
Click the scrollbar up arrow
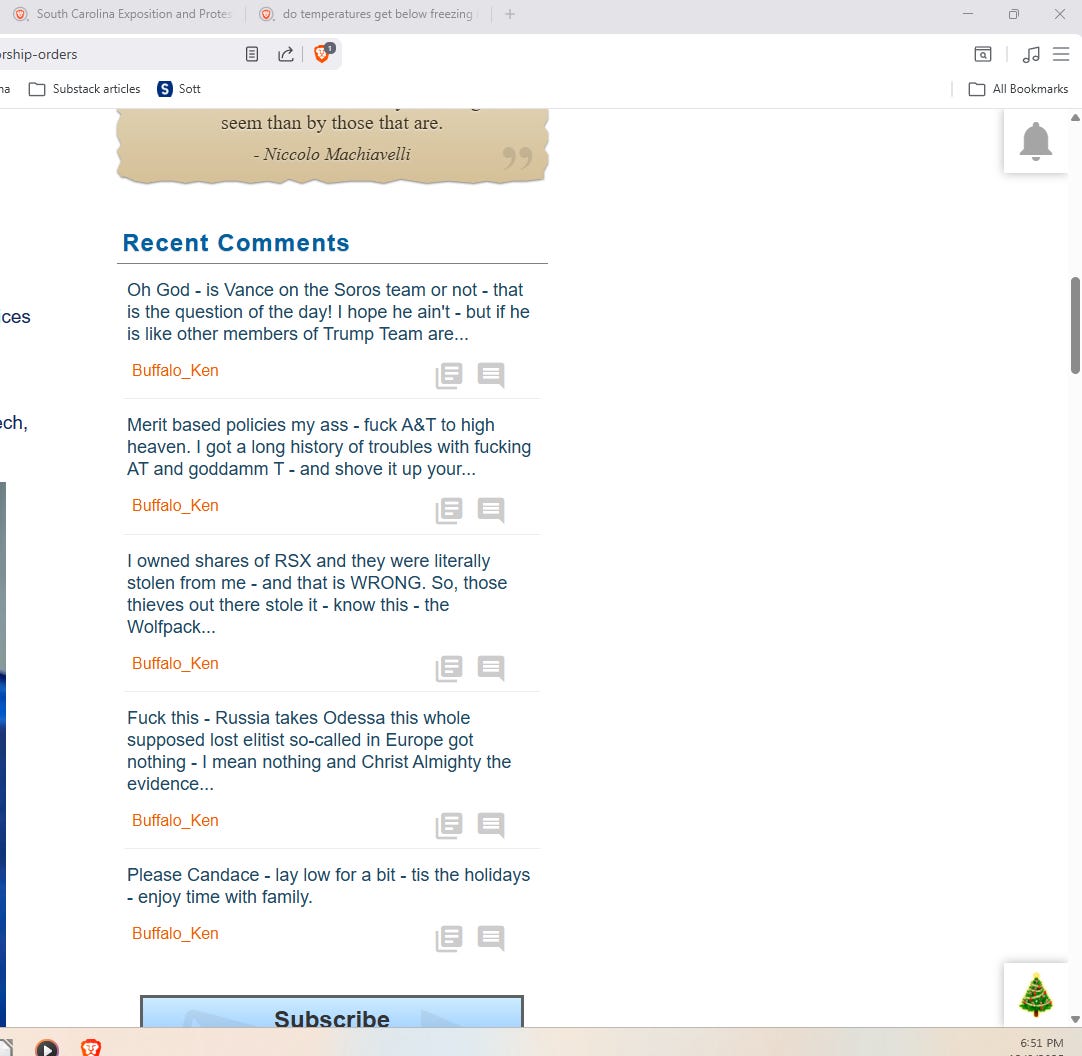(1075, 117)
